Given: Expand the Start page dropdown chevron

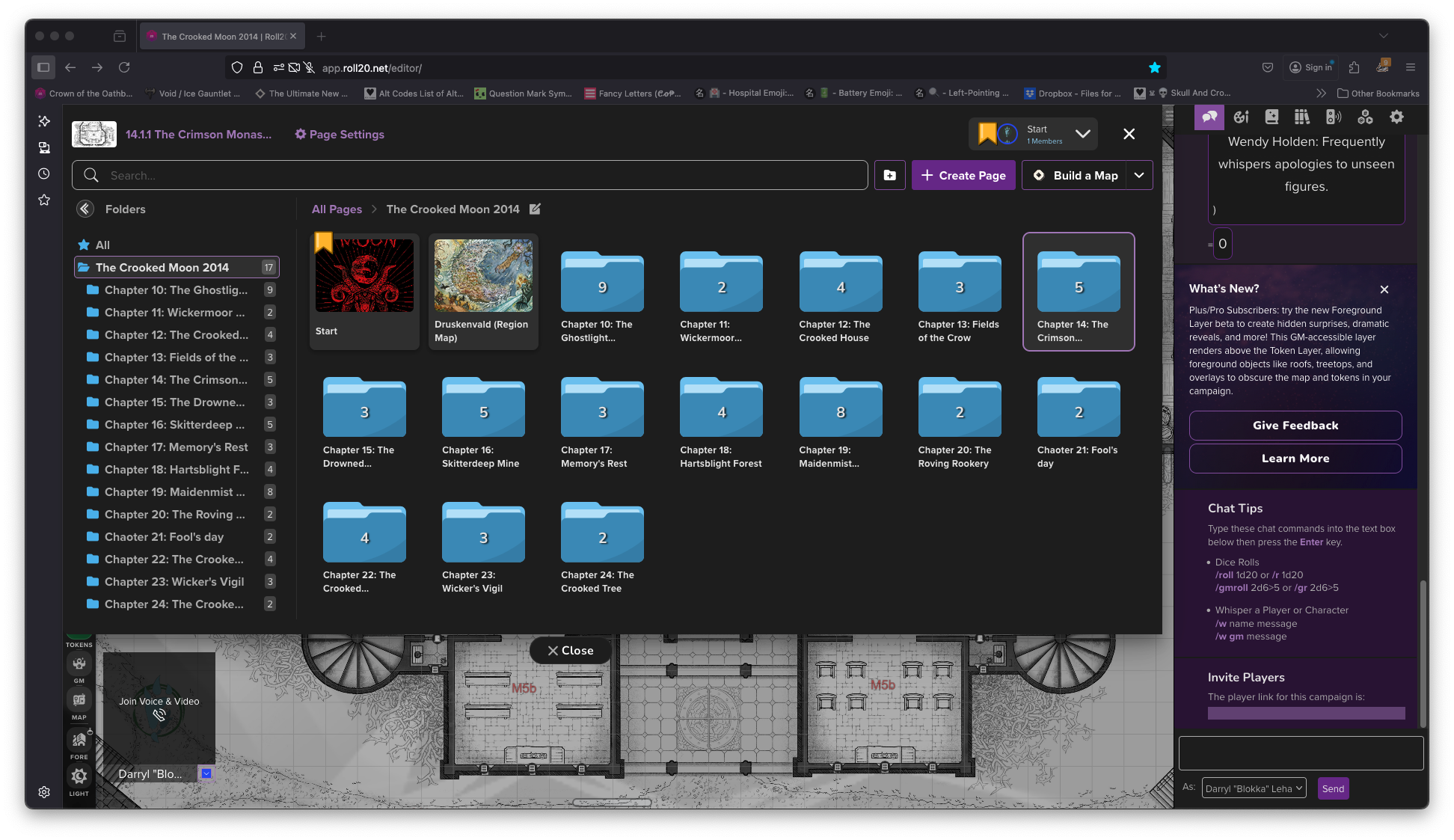Looking at the screenshot, I should tap(1082, 134).
